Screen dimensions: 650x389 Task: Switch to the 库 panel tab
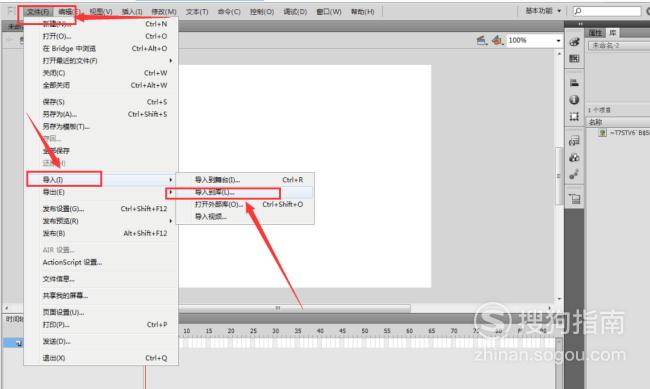[x=612, y=33]
